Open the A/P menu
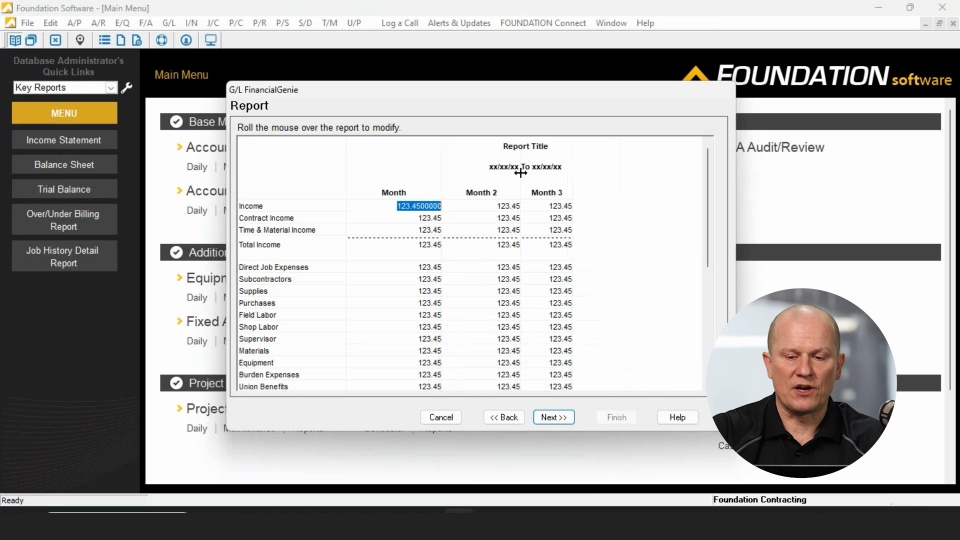This screenshot has width=960, height=540. coord(74,23)
